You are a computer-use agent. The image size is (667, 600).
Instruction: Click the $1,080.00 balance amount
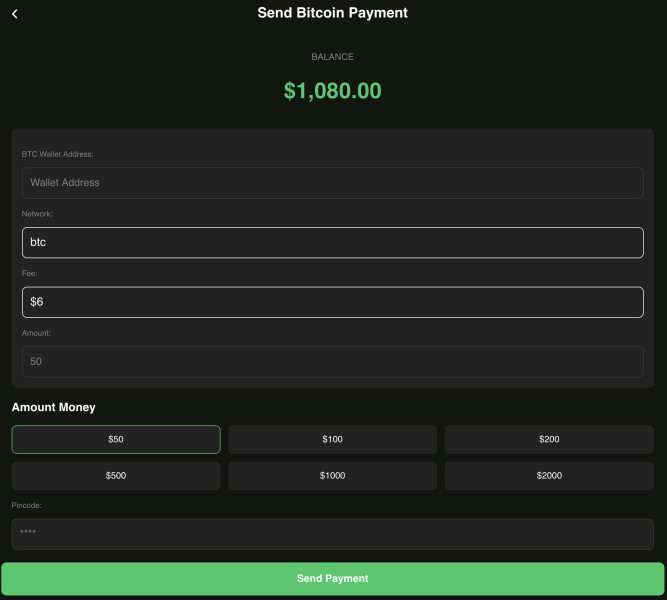click(332, 91)
